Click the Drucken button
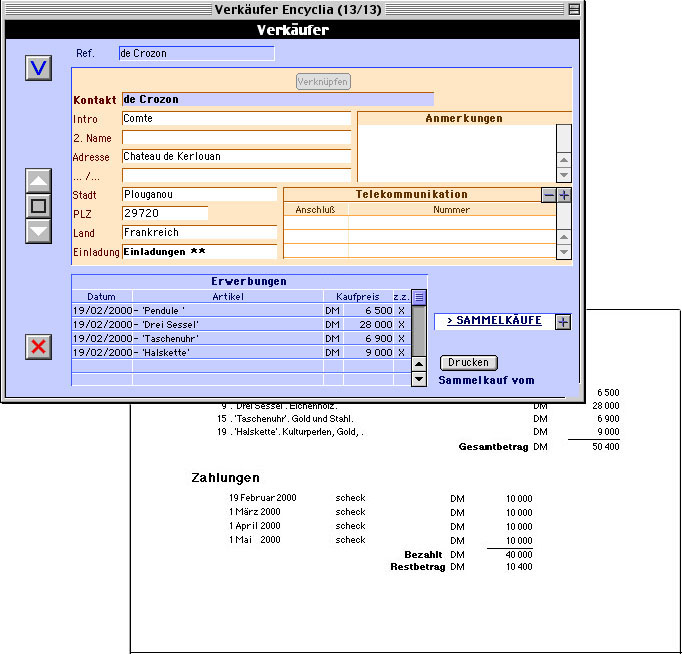Viewport: 682px width, 654px height. [468, 363]
